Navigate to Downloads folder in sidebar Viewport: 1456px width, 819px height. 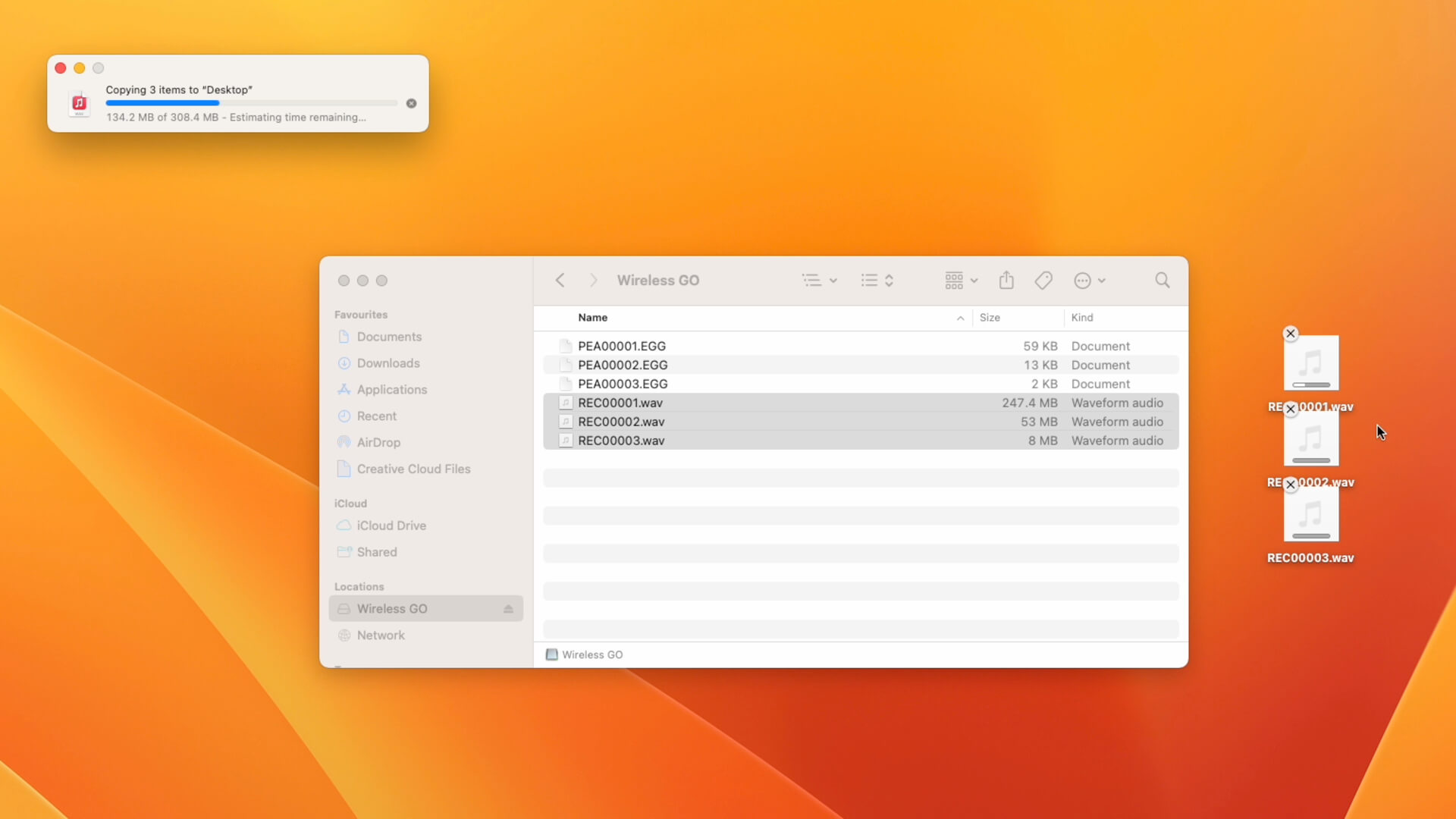388,362
